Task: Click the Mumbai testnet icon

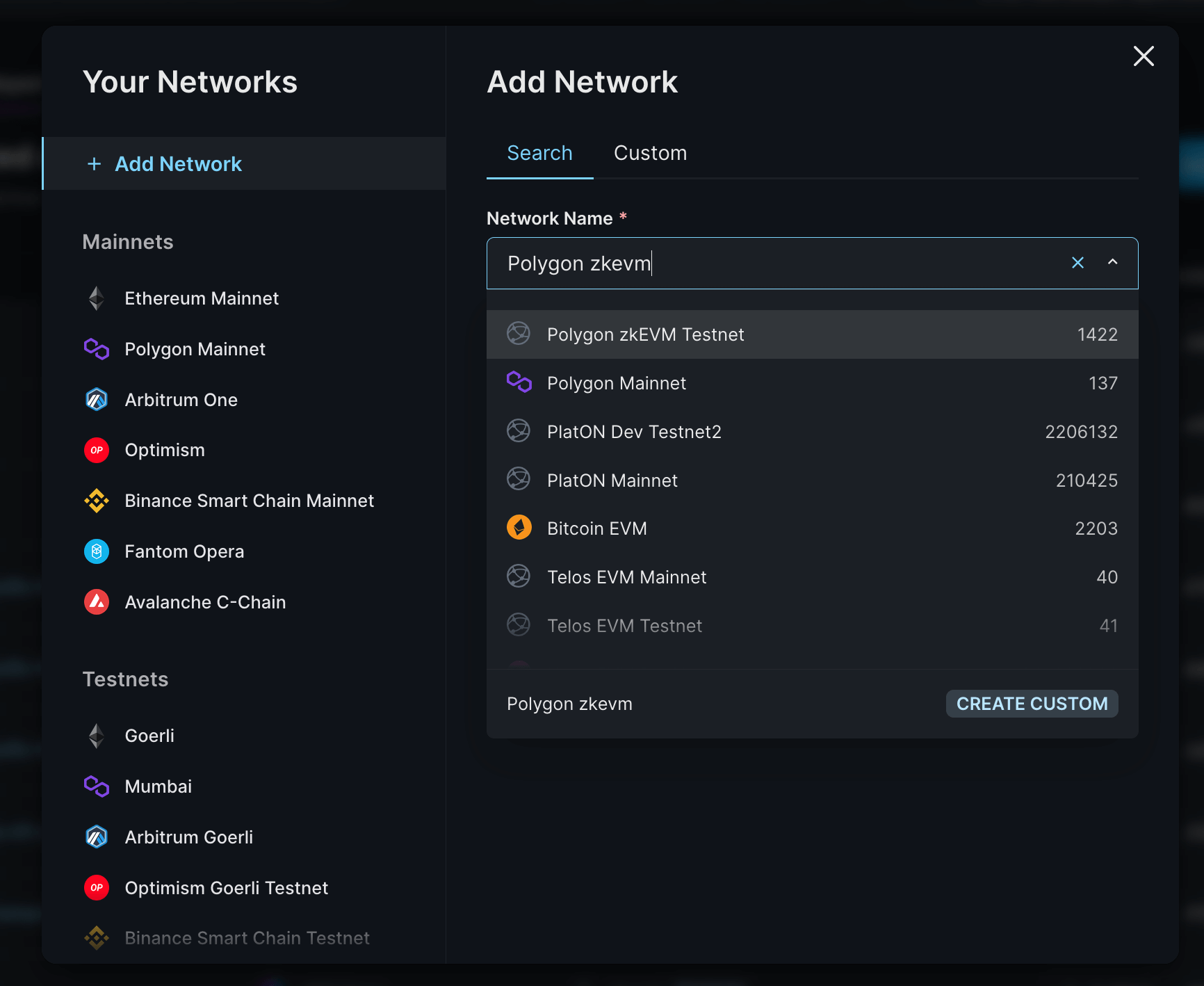Action: 97,786
